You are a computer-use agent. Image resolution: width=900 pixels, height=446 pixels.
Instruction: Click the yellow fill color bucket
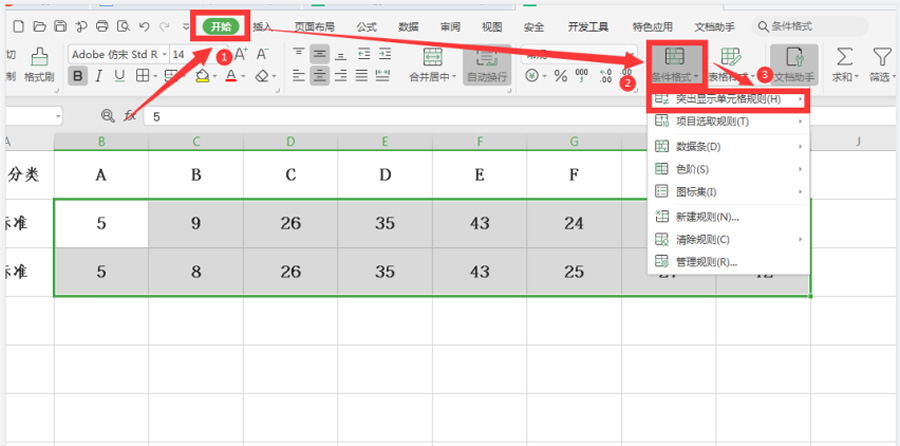click(x=201, y=76)
